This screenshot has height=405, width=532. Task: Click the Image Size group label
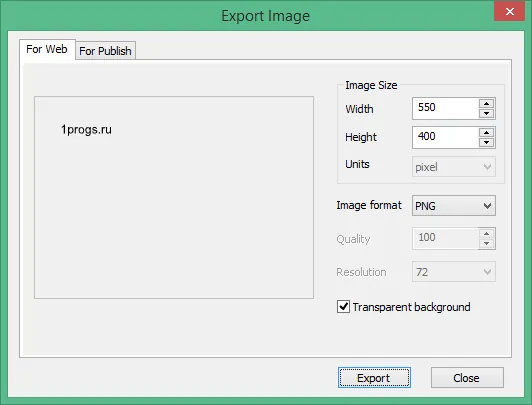371,85
